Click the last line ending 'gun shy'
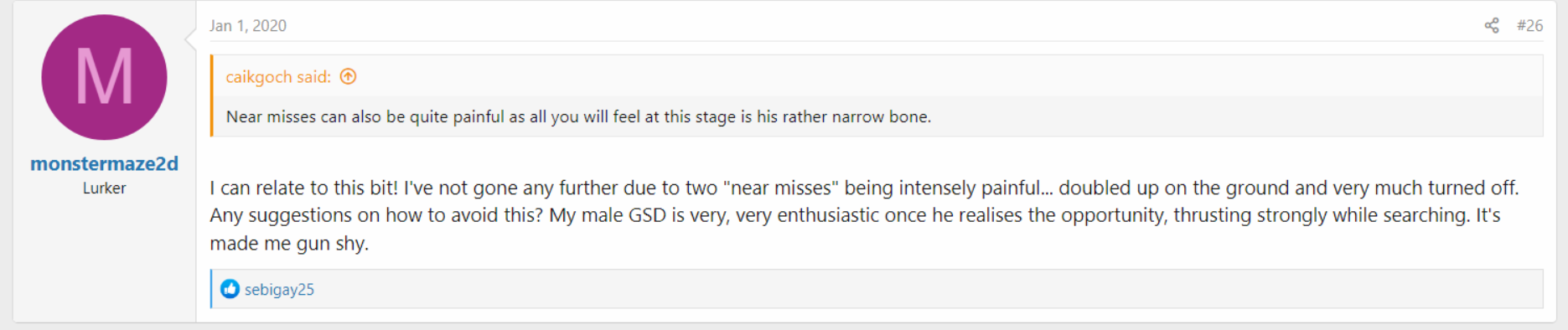This screenshot has height=330, width=1568. pos(289,244)
